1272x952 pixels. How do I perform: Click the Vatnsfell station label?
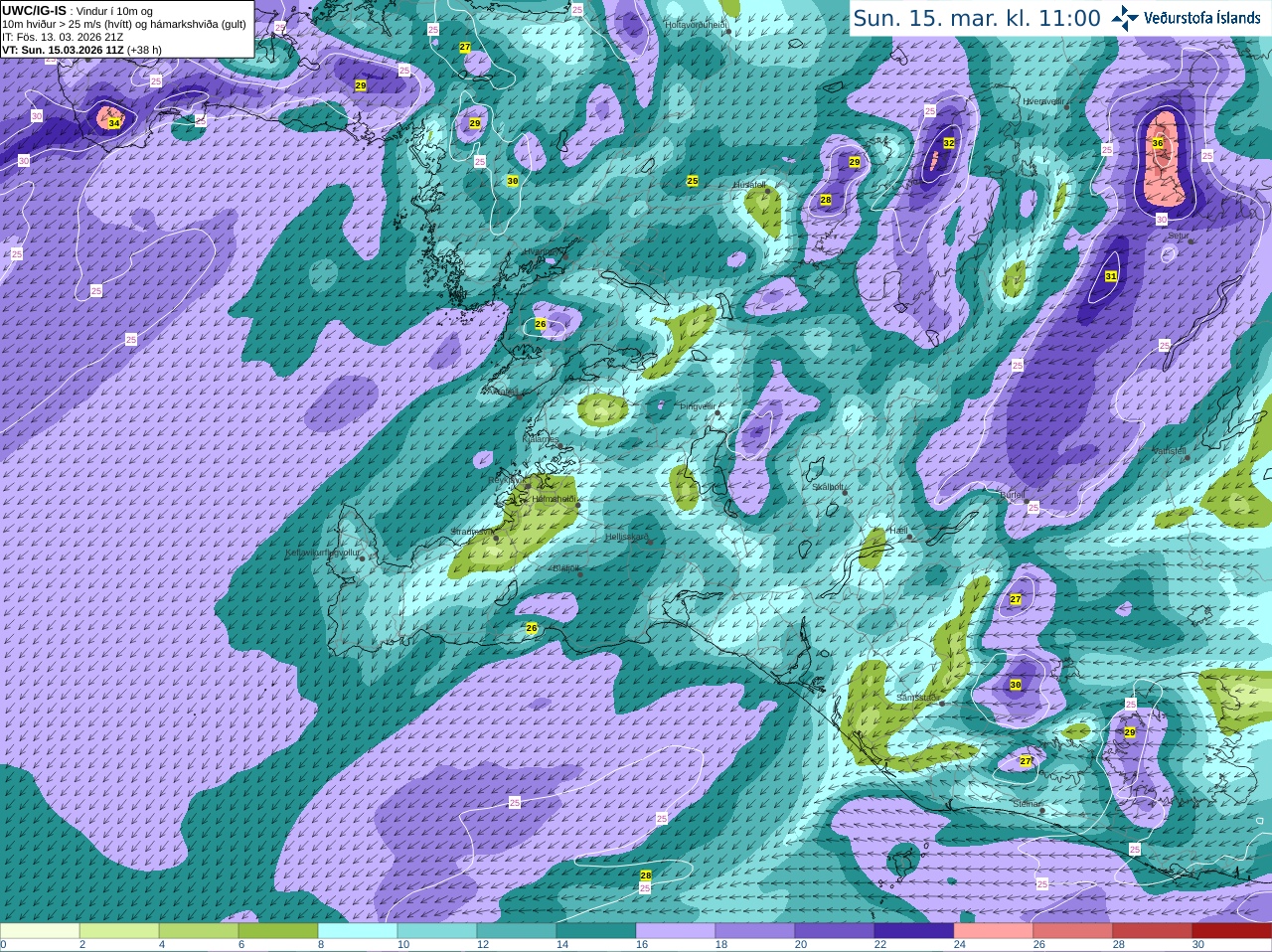pyautogui.click(x=1169, y=451)
